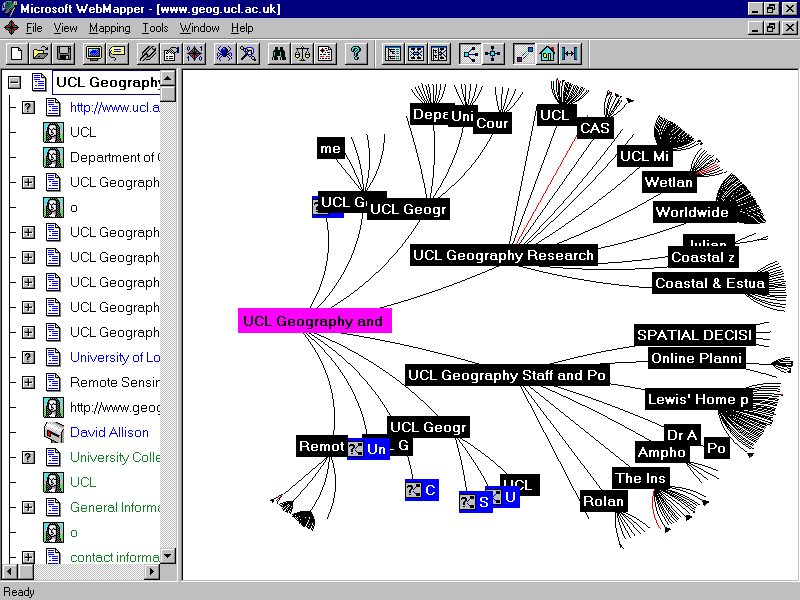
Task: Toggle the tree-branch layout view button
Action: pyautogui.click(x=470, y=54)
